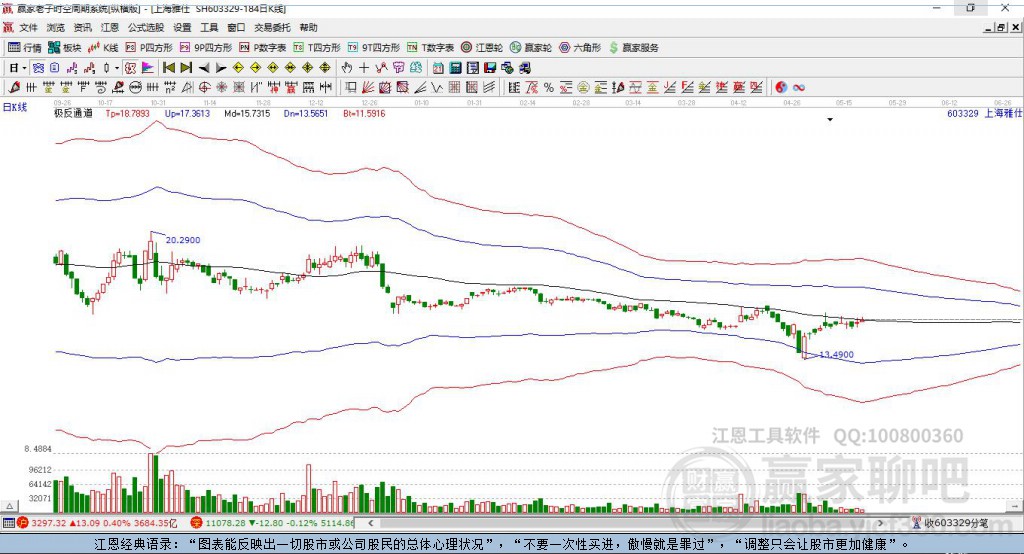This screenshot has width=1024, height=554.
Task: Click the 日K线 chart label
Action: pos(15,107)
